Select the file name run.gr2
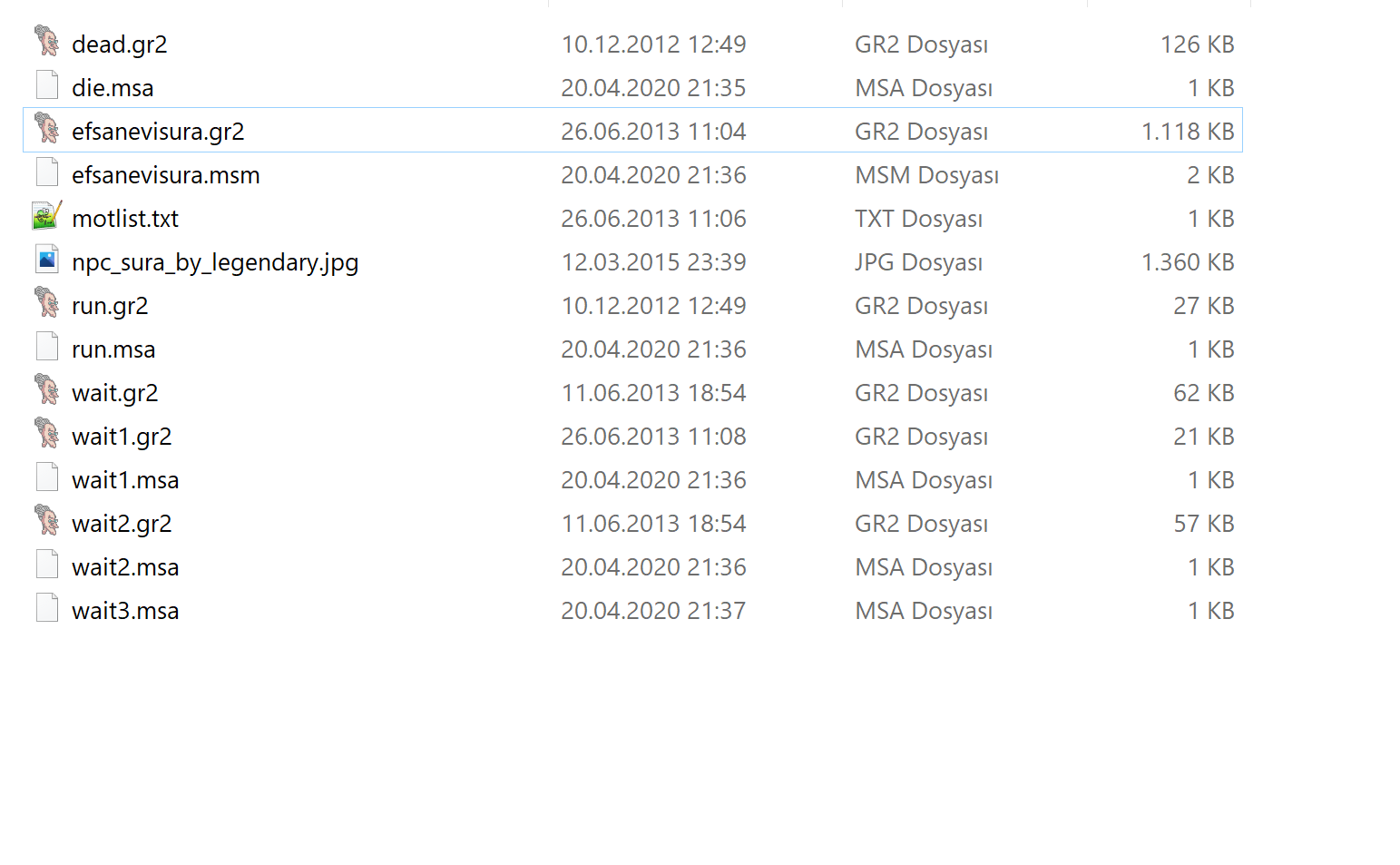Viewport: 1400px width, 865px height. tap(110, 306)
